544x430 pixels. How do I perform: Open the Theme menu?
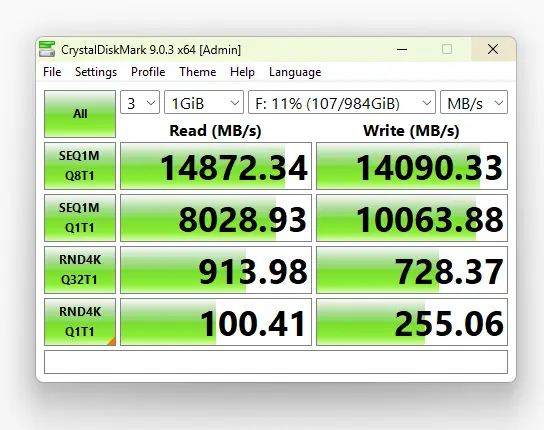point(197,72)
